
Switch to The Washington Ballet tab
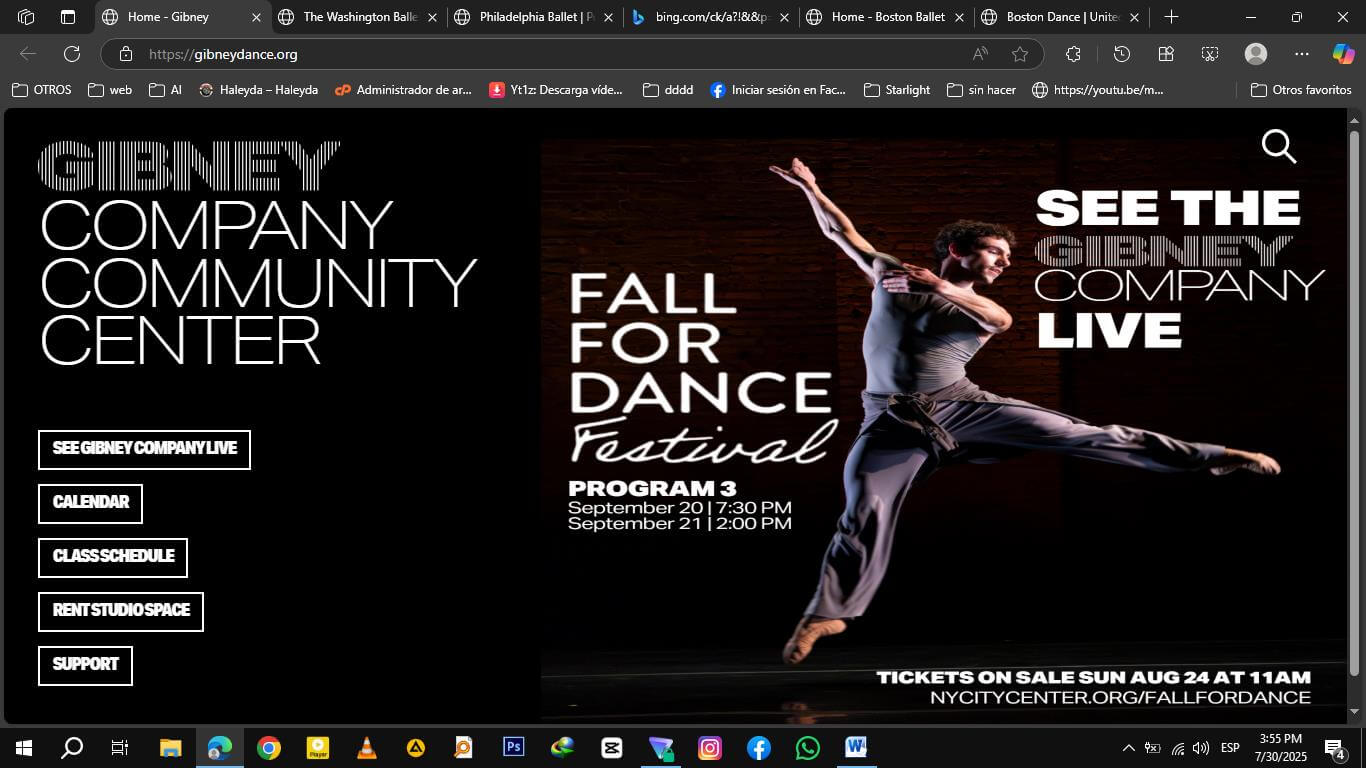pyautogui.click(x=360, y=17)
